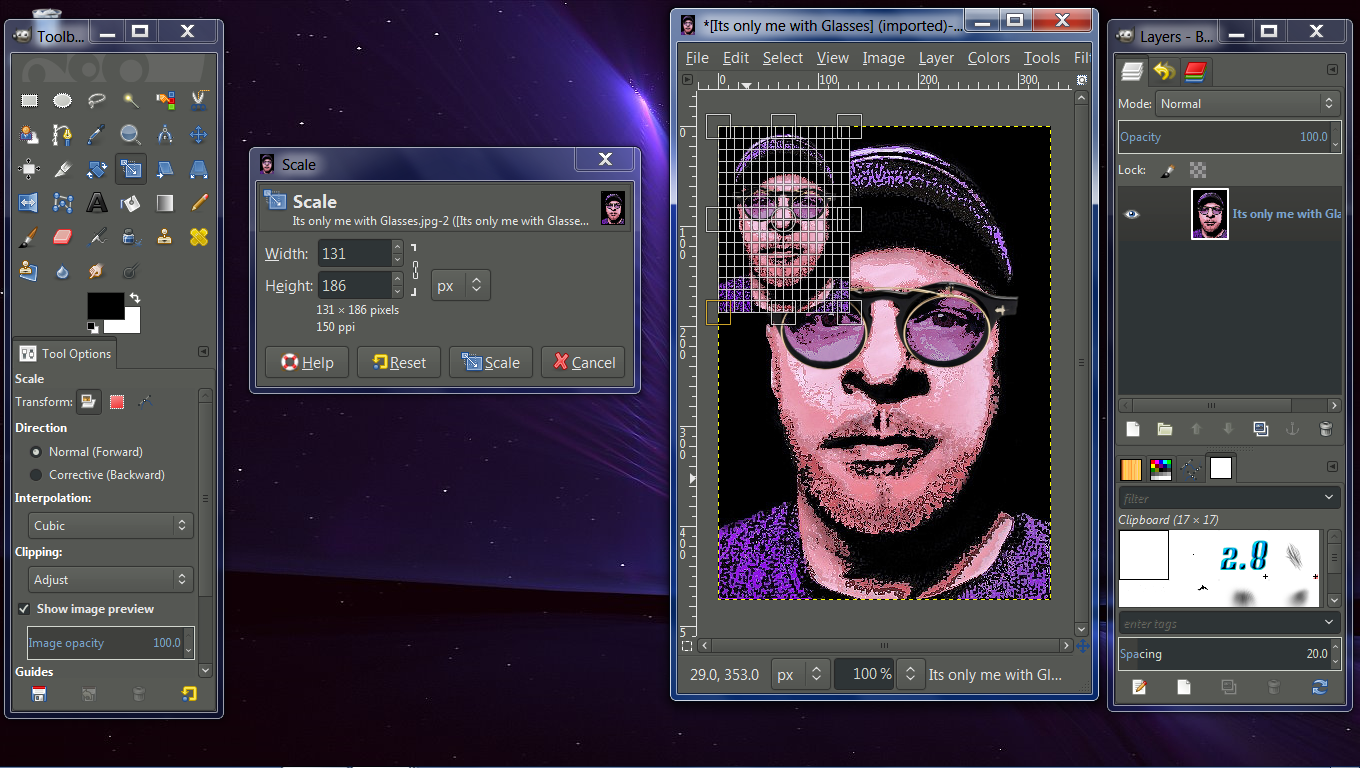The width and height of the screenshot is (1360, 768).
Task: Select the Clone stamp tool
Action: point(165,237)
